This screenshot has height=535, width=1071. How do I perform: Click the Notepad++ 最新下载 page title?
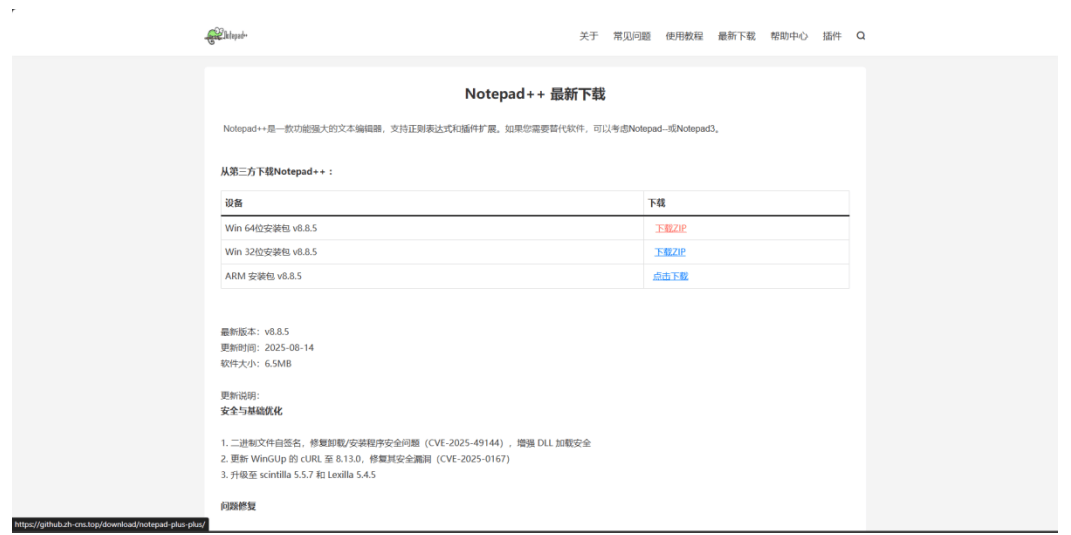click(534, 95)
